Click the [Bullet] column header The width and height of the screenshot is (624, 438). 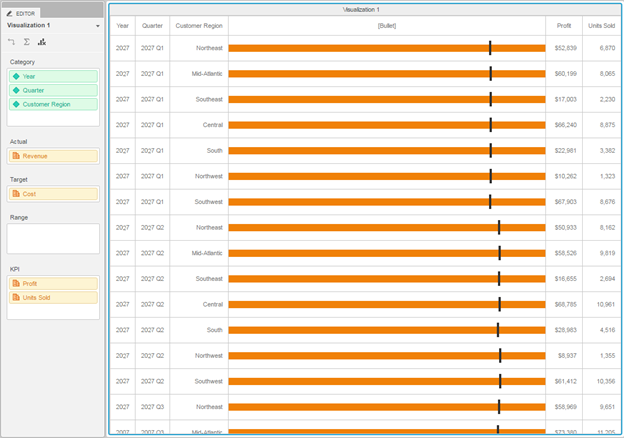(386, 26)
